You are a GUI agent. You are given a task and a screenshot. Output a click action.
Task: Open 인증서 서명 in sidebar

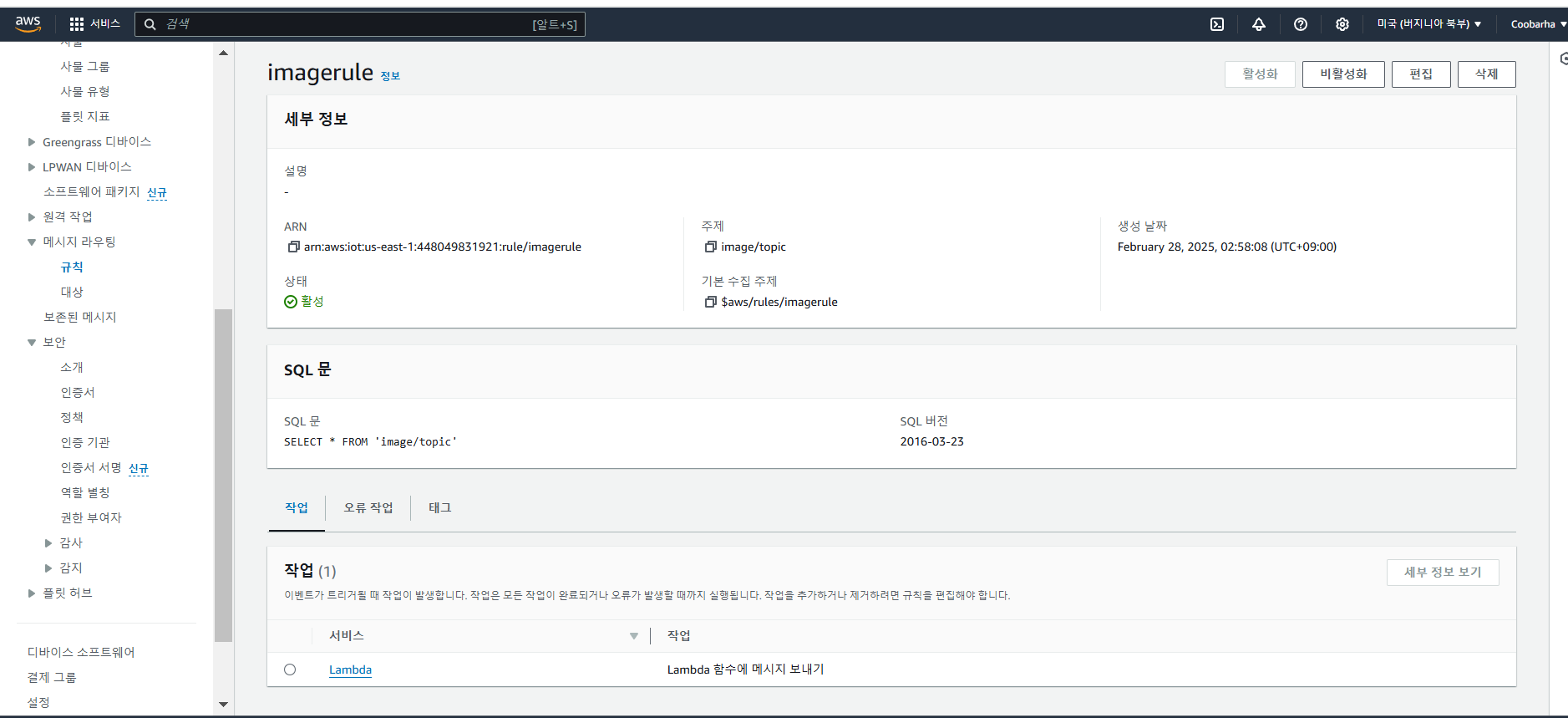click(91, 467)
